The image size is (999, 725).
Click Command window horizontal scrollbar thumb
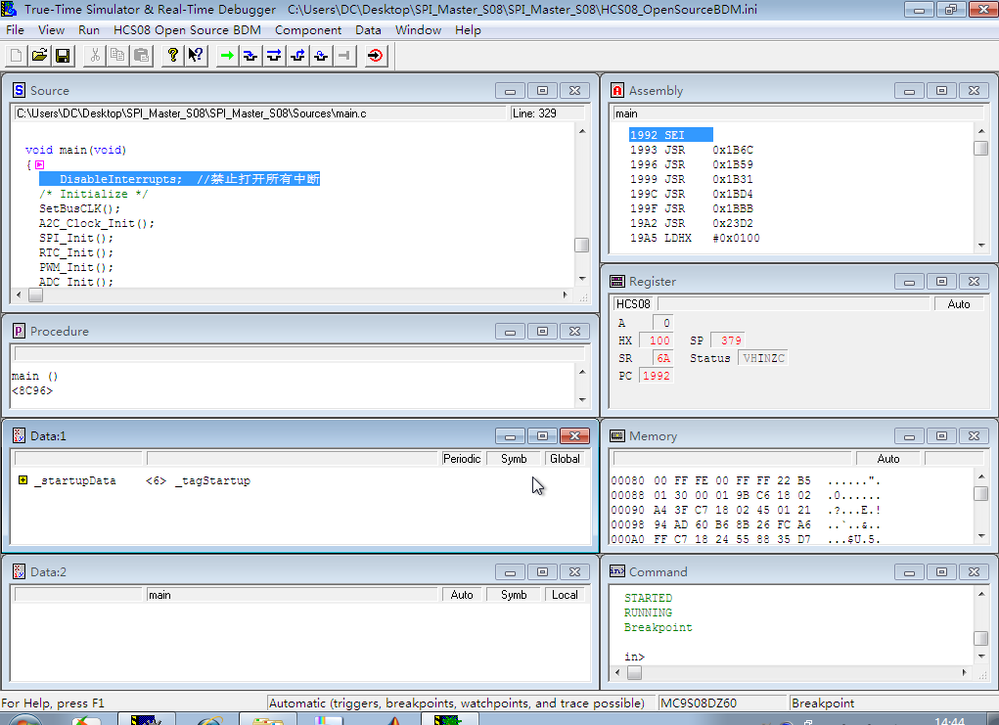635,673
